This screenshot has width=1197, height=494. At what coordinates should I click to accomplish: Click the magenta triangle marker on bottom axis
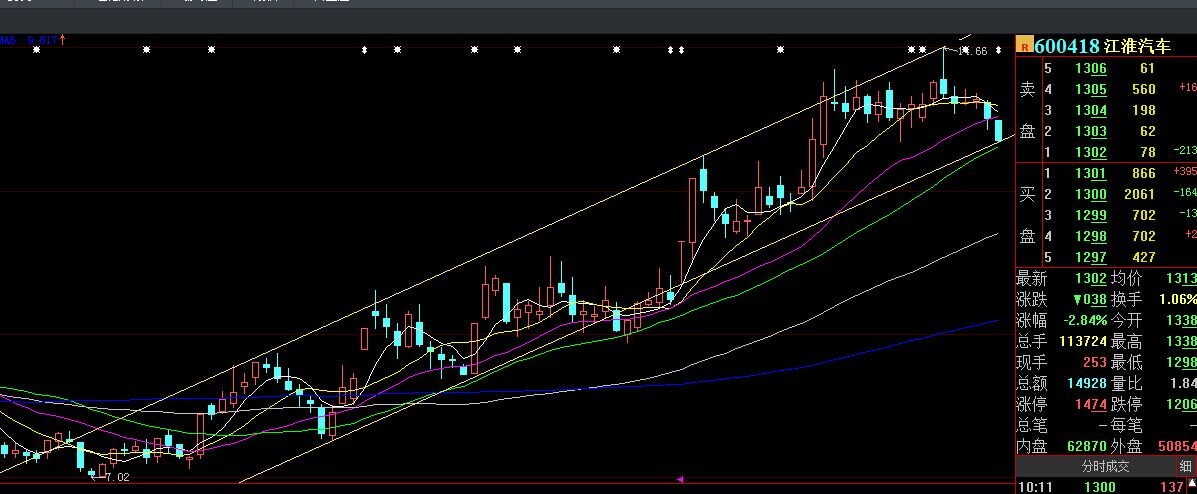coord(681,480)
